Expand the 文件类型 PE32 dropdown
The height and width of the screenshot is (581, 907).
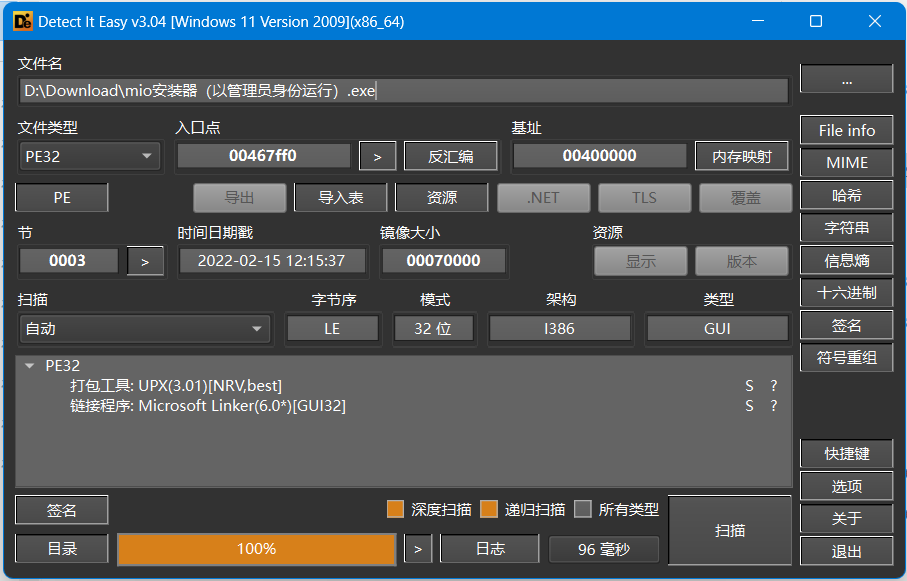(x=90, y=156)
